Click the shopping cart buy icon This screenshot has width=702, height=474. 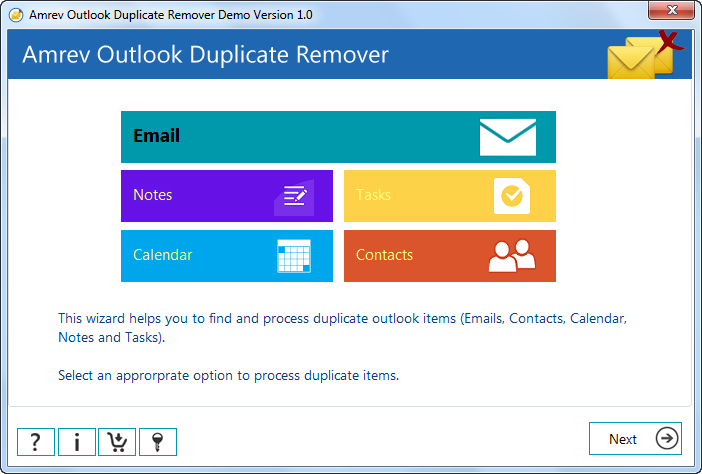coord(117,442)
